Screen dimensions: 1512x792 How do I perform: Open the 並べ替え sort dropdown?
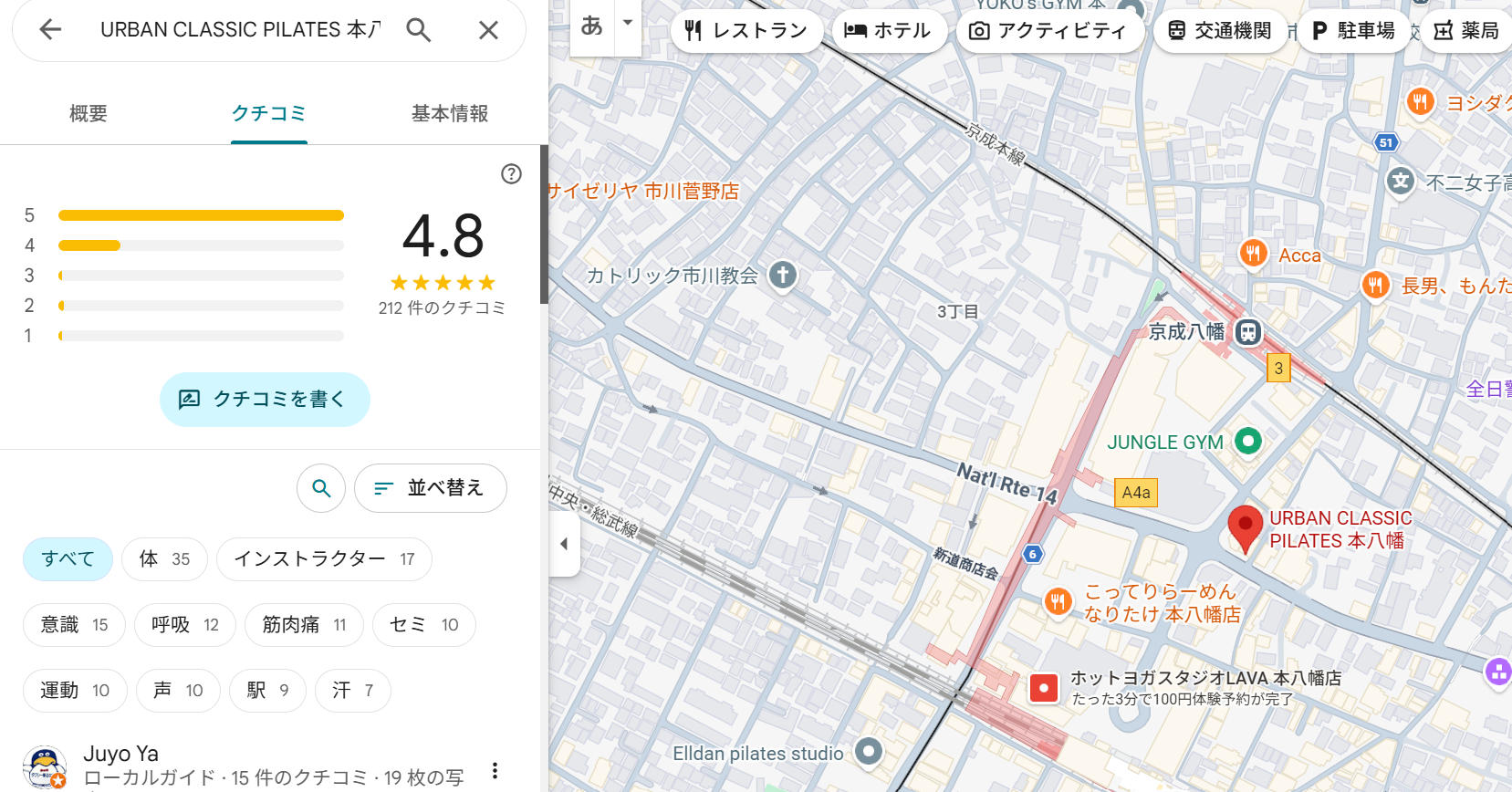430,488
